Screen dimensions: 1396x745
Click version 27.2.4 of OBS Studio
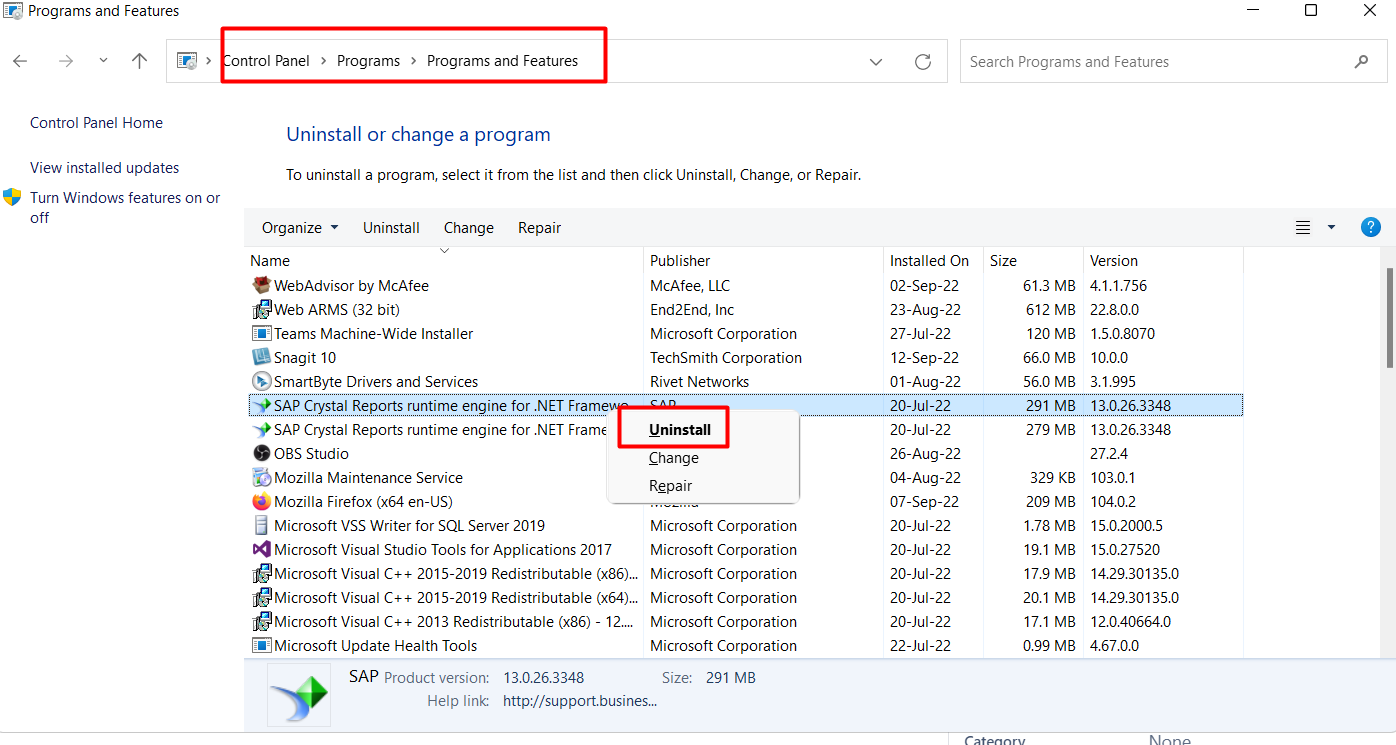[x=1111, y=454]
